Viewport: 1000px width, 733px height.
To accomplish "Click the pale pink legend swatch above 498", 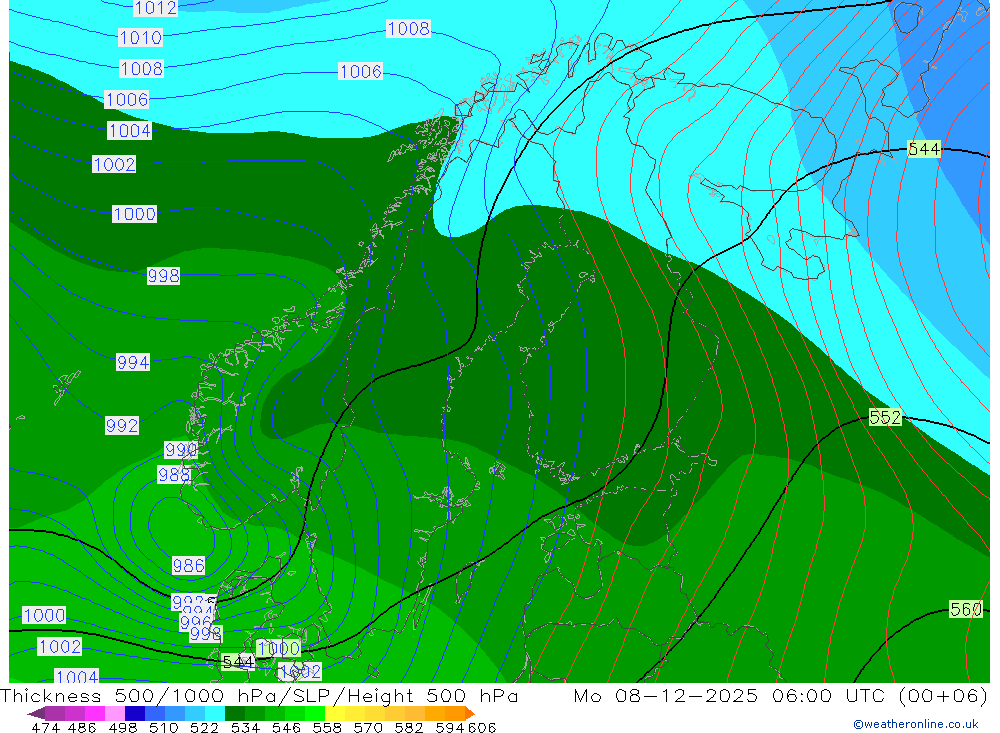I will pos(115,713).
